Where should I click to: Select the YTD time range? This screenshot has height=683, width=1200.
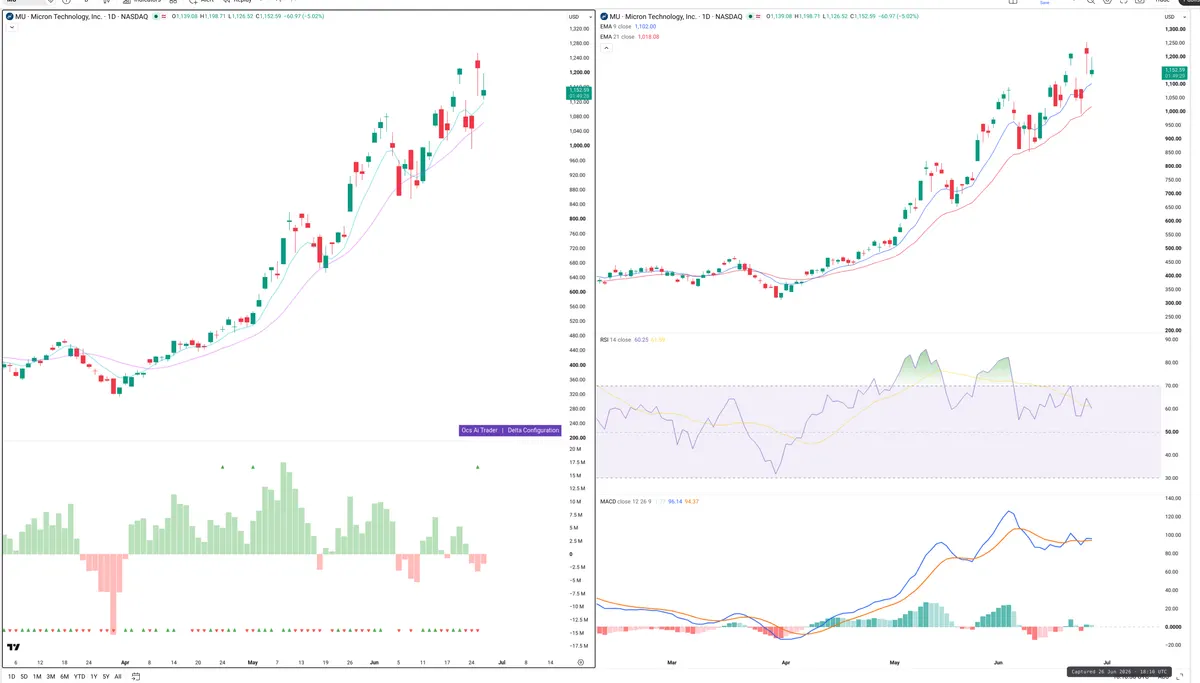79,677
